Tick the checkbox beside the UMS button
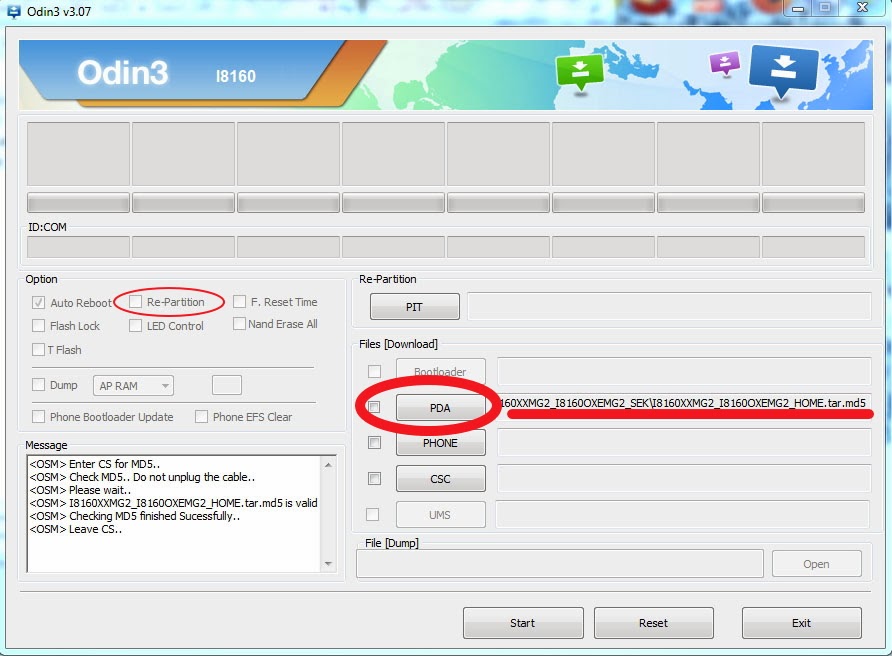 (x=372, y=514)
